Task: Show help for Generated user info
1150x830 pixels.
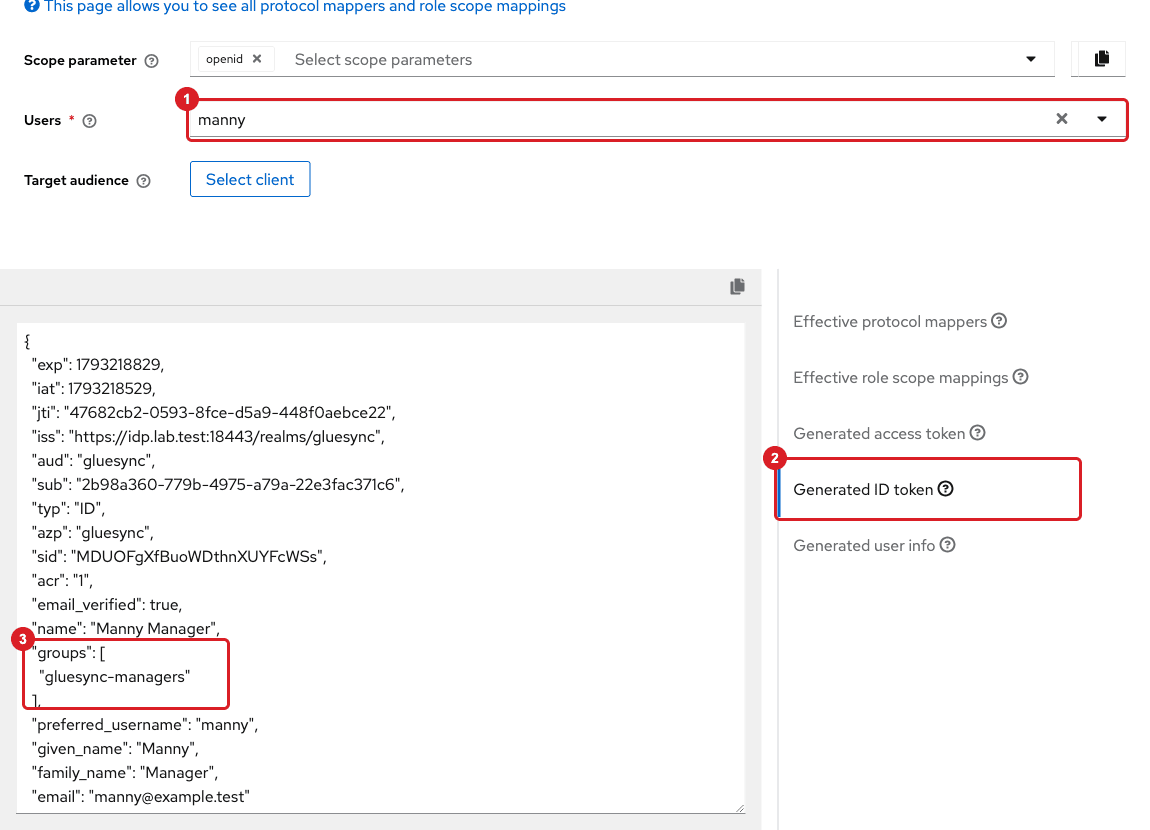Action: (948, 545)
